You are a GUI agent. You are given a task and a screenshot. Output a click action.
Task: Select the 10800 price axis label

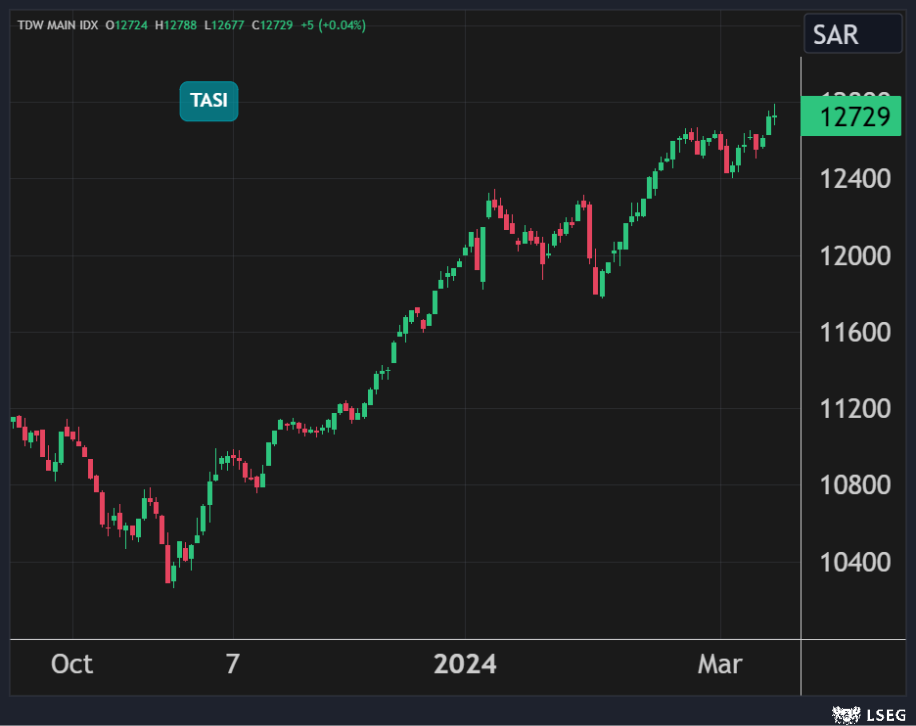pos(854,485)
